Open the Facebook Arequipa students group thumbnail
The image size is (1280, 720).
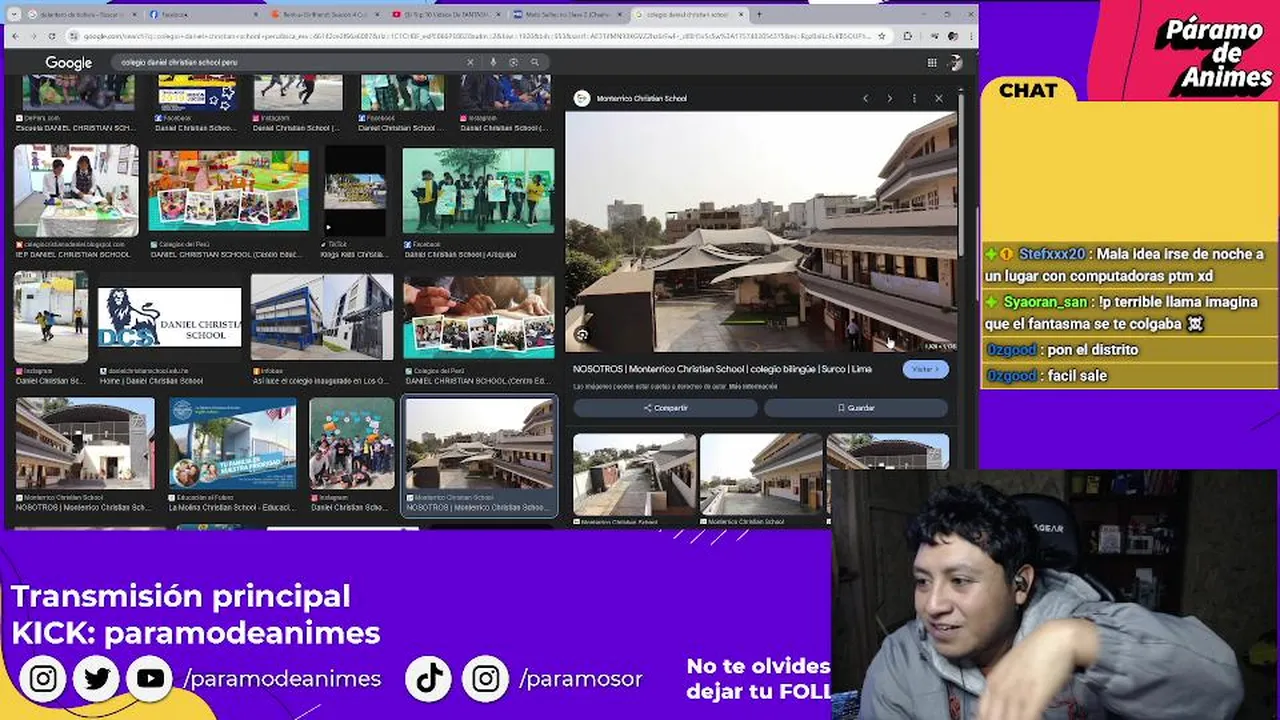478,191
